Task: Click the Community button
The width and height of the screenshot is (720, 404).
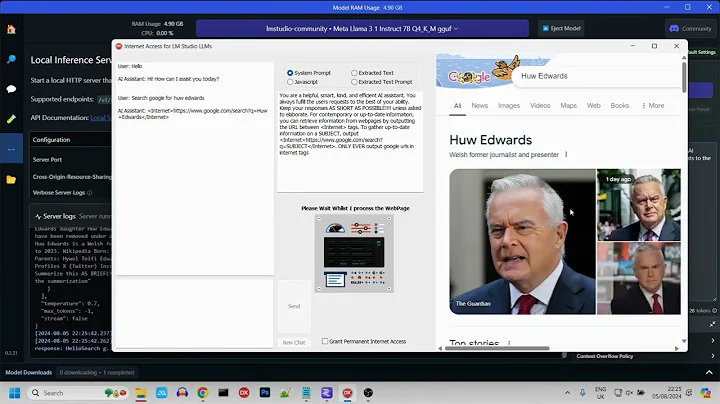Action: (x=691, y=28)
